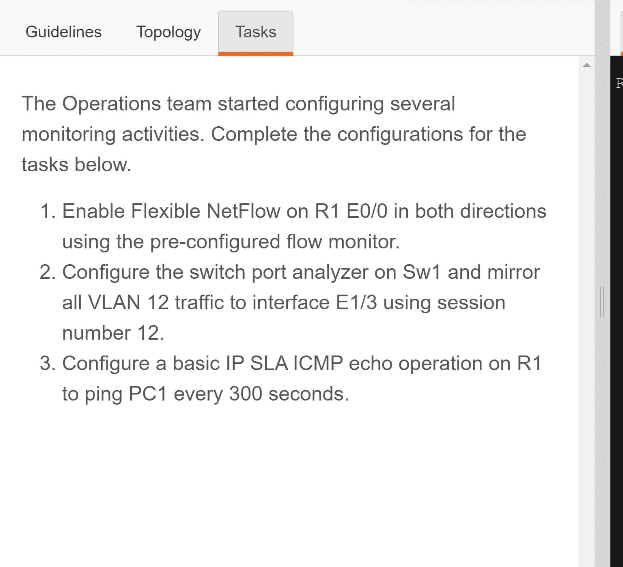Click the IP SLA ICMP echo task line
The width and height of the screenshot is (623, 567).
[x=301, y=363]
